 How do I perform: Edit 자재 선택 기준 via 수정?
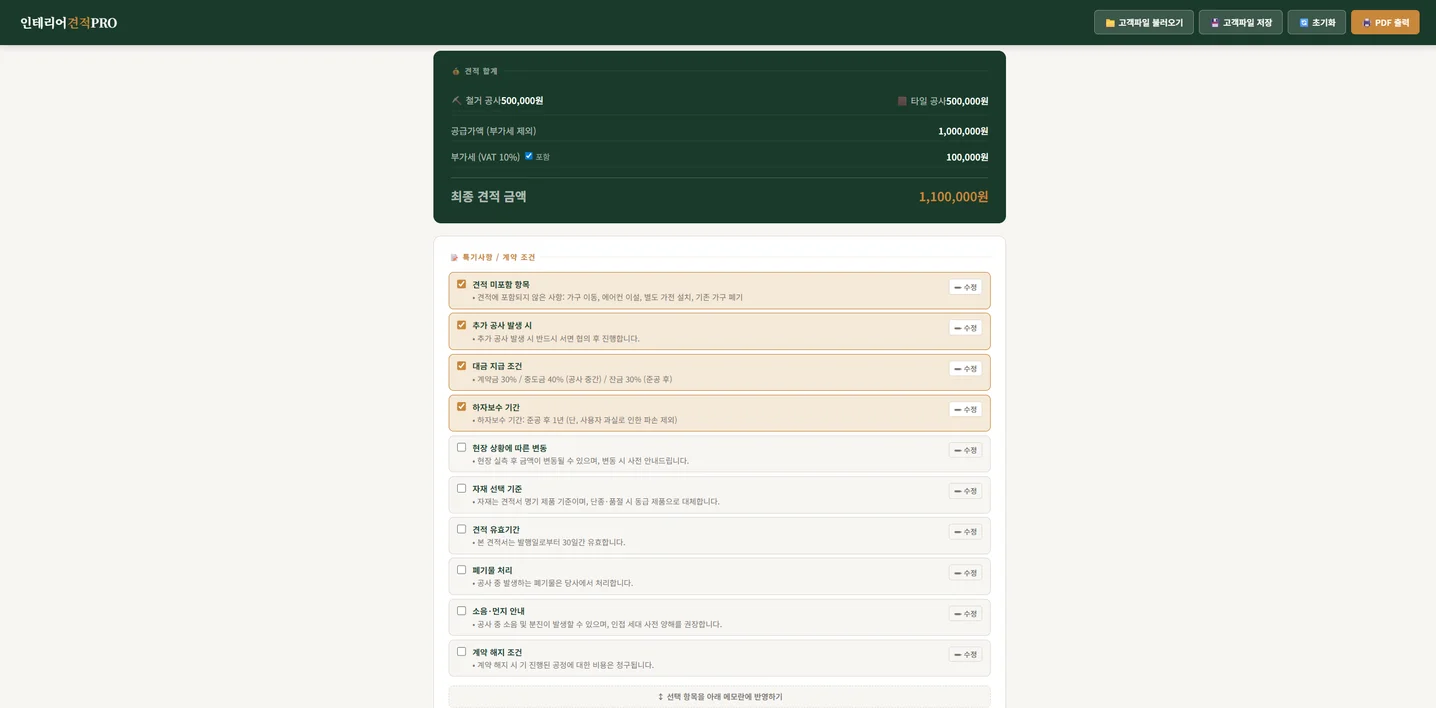click(x=965, y=491)
